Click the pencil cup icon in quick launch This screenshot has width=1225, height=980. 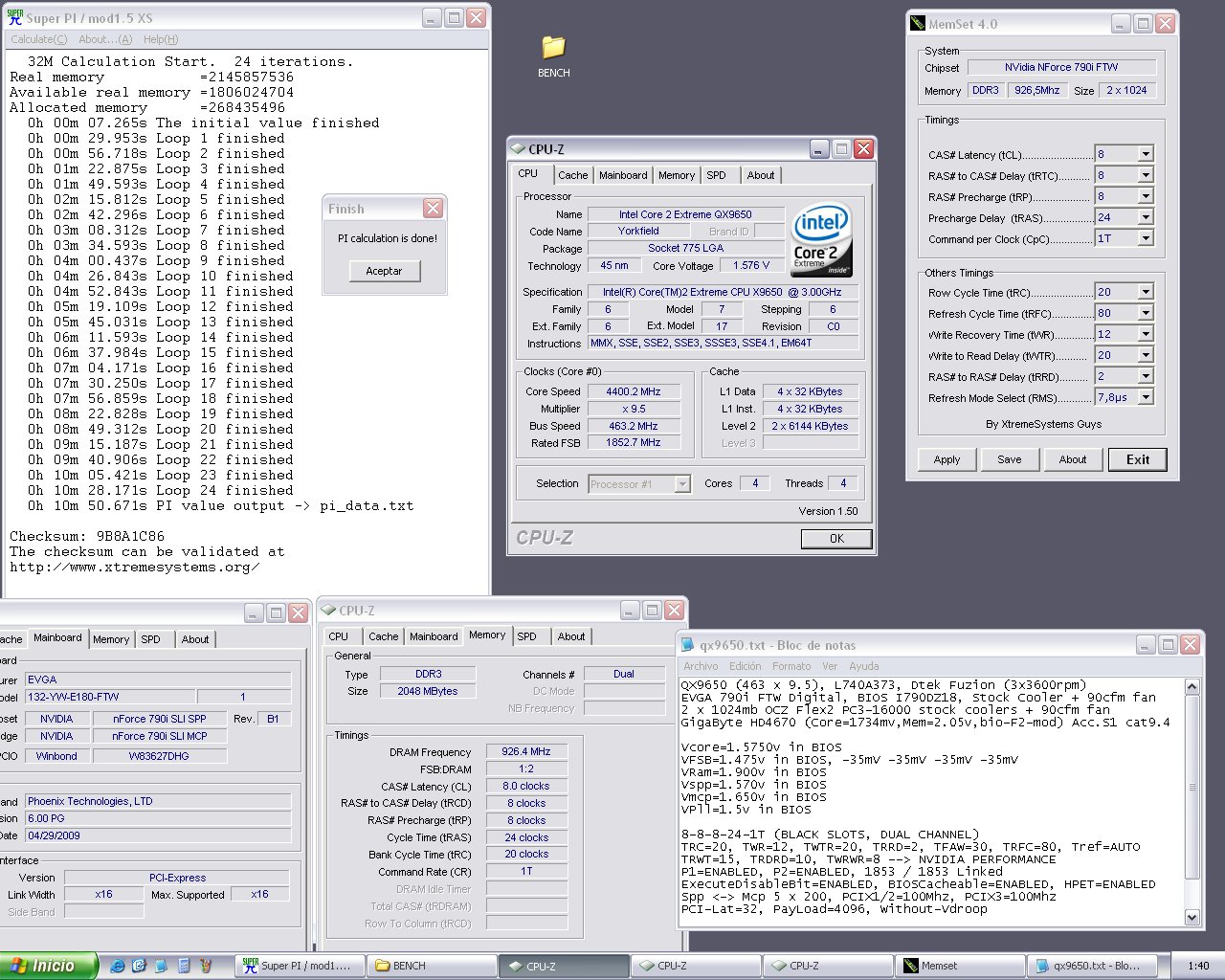[x=206, y=966]
